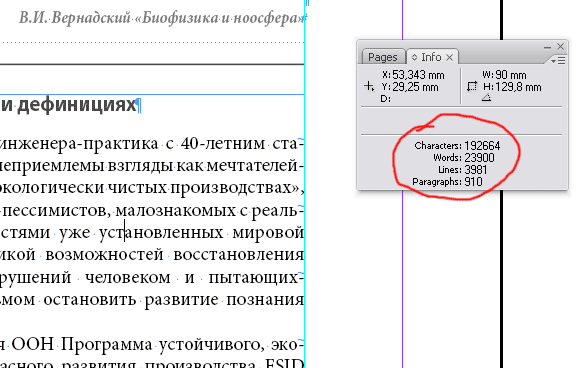580x368 pixels.
Task: Click the Characters: 192664 value
Action: (482, 146)
